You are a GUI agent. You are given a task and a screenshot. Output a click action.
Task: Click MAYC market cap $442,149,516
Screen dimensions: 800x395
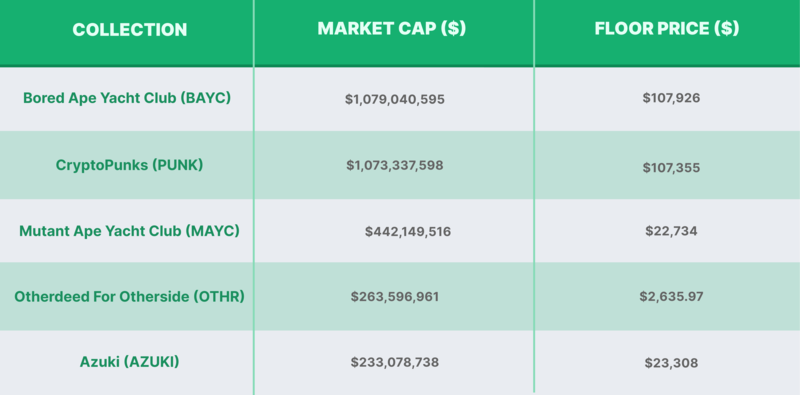[x=408, y=232]
